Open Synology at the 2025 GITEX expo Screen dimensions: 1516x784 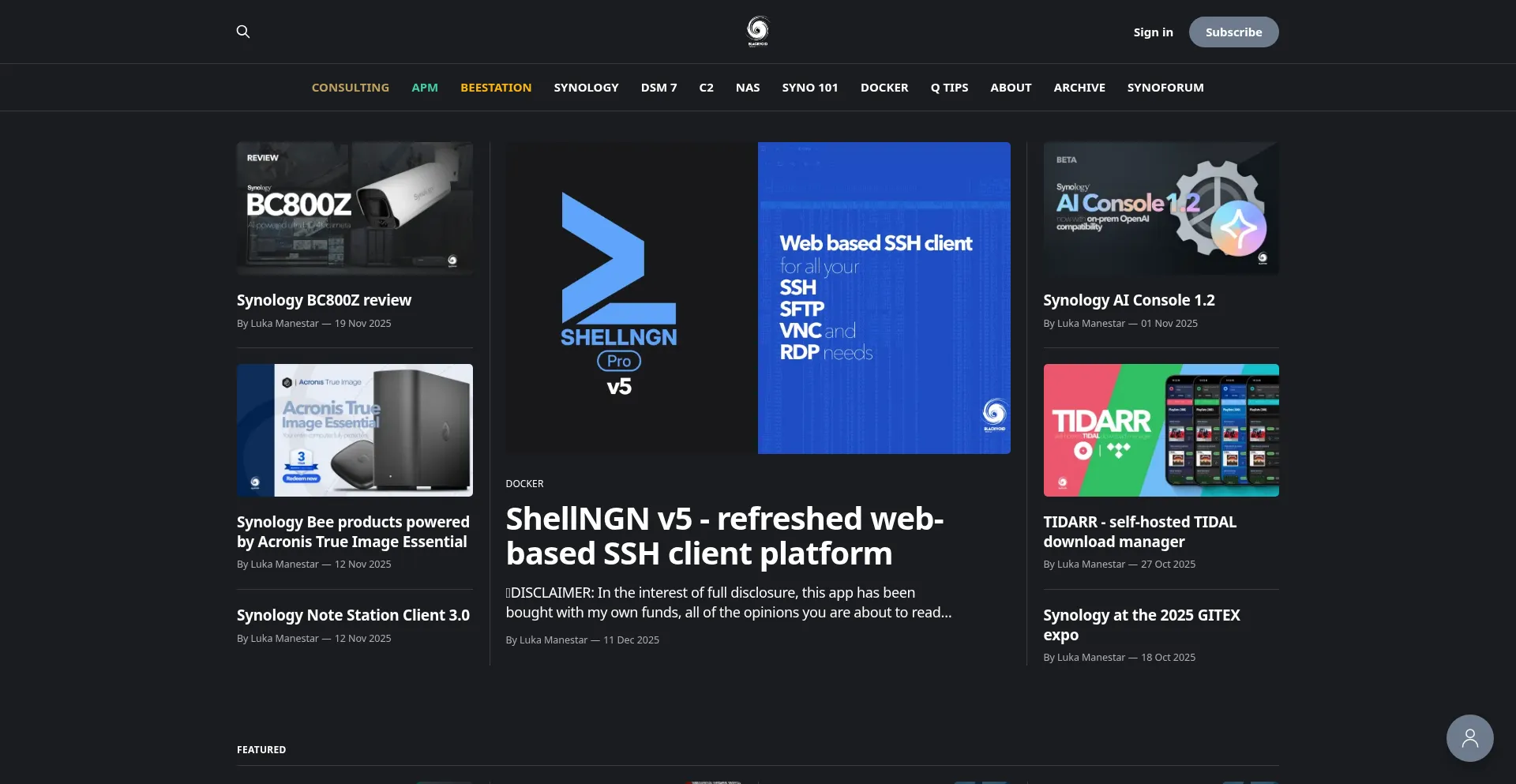[1141, 625]
